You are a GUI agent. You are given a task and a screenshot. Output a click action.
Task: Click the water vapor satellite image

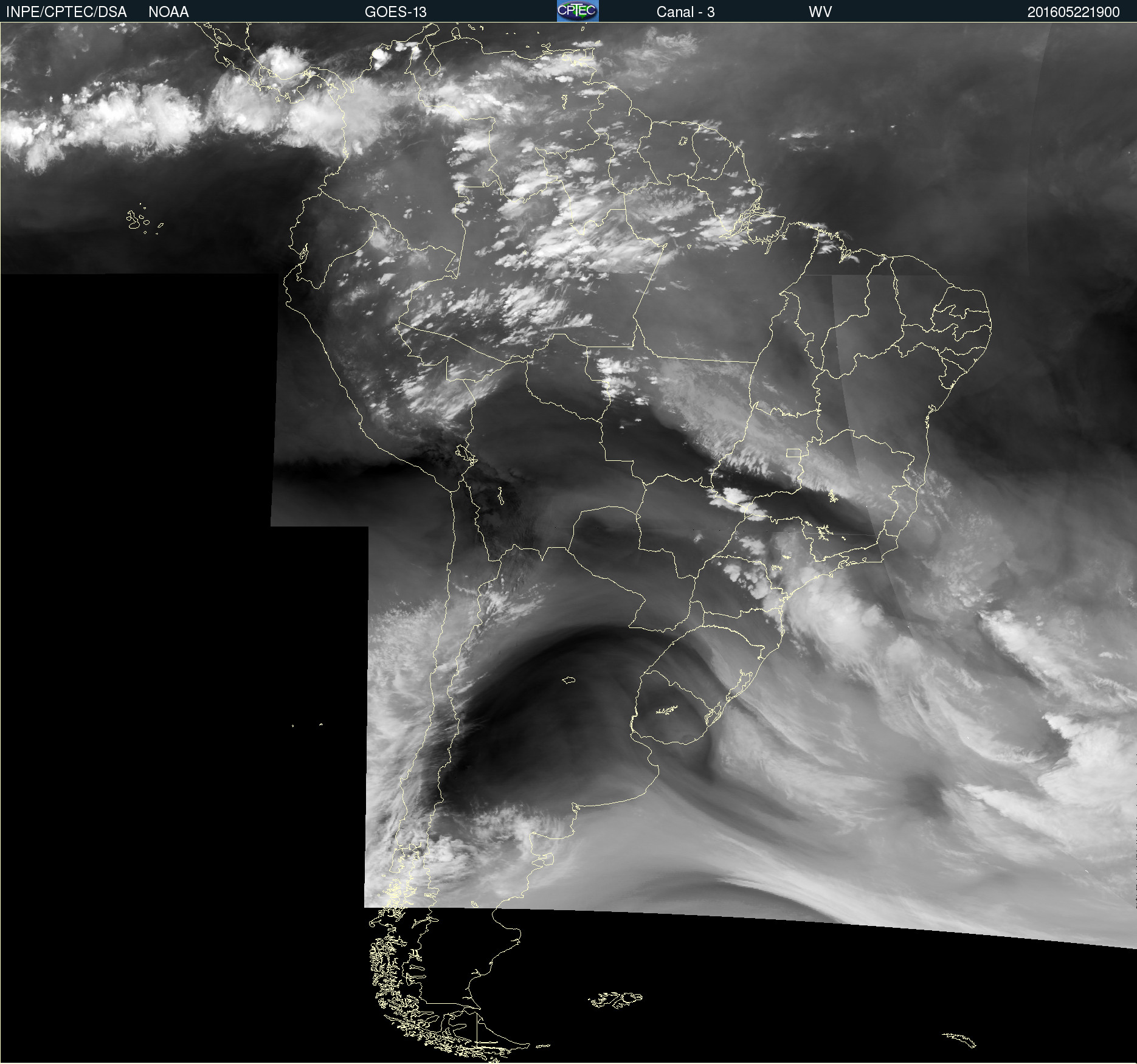click(568, 543)
